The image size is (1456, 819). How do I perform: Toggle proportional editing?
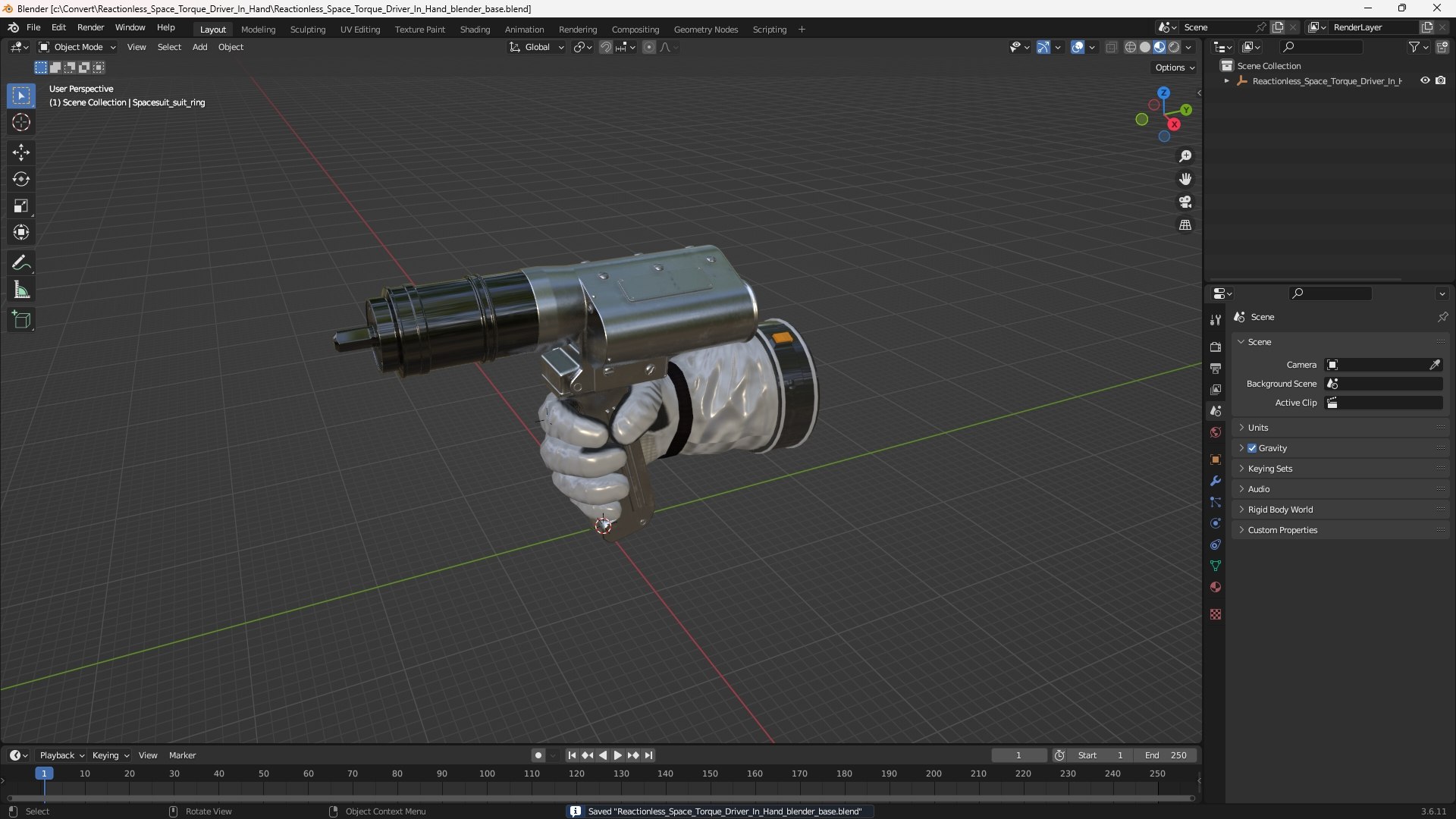(649, 47)
